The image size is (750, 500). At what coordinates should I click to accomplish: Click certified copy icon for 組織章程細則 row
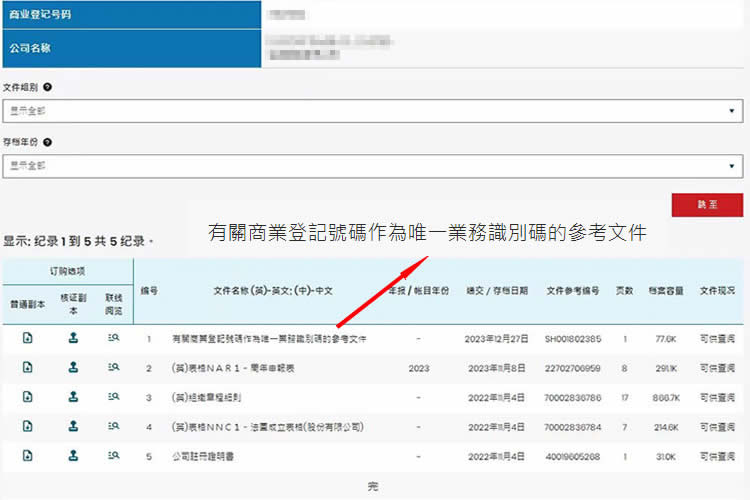pyautogui.click(x=73, y=397)
